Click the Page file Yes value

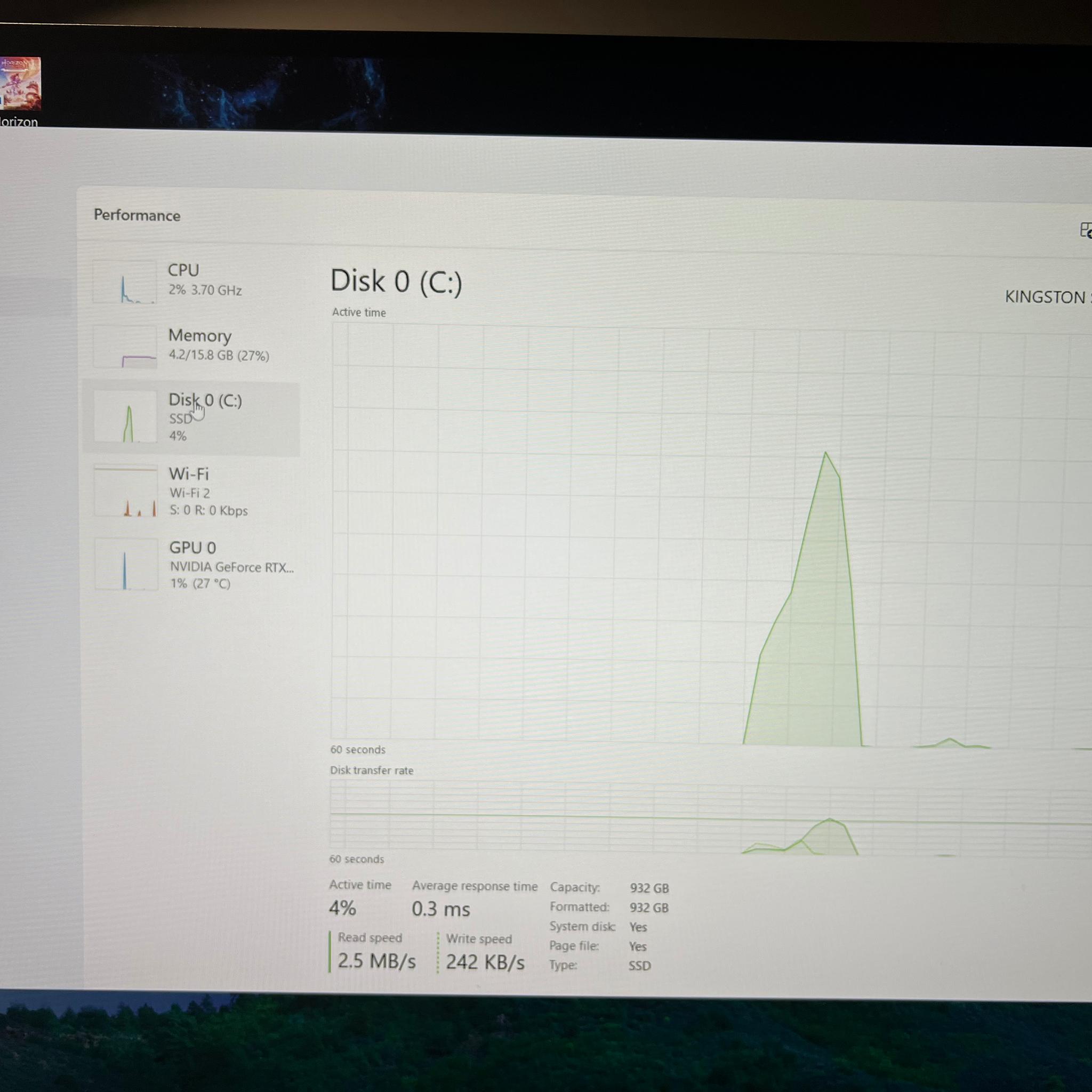click(x=638, y=946)
